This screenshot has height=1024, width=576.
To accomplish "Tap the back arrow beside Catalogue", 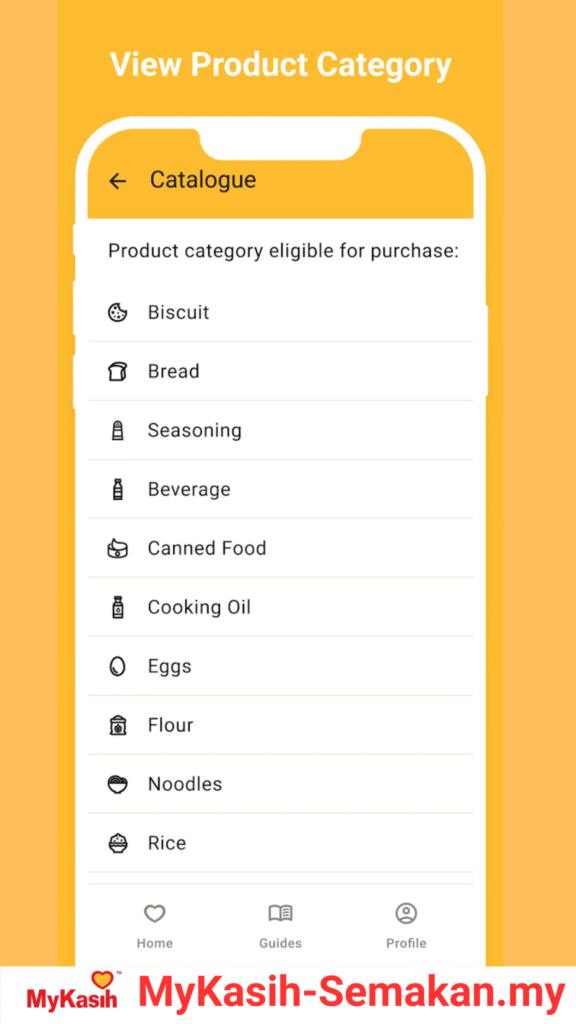I will point(118,181).
